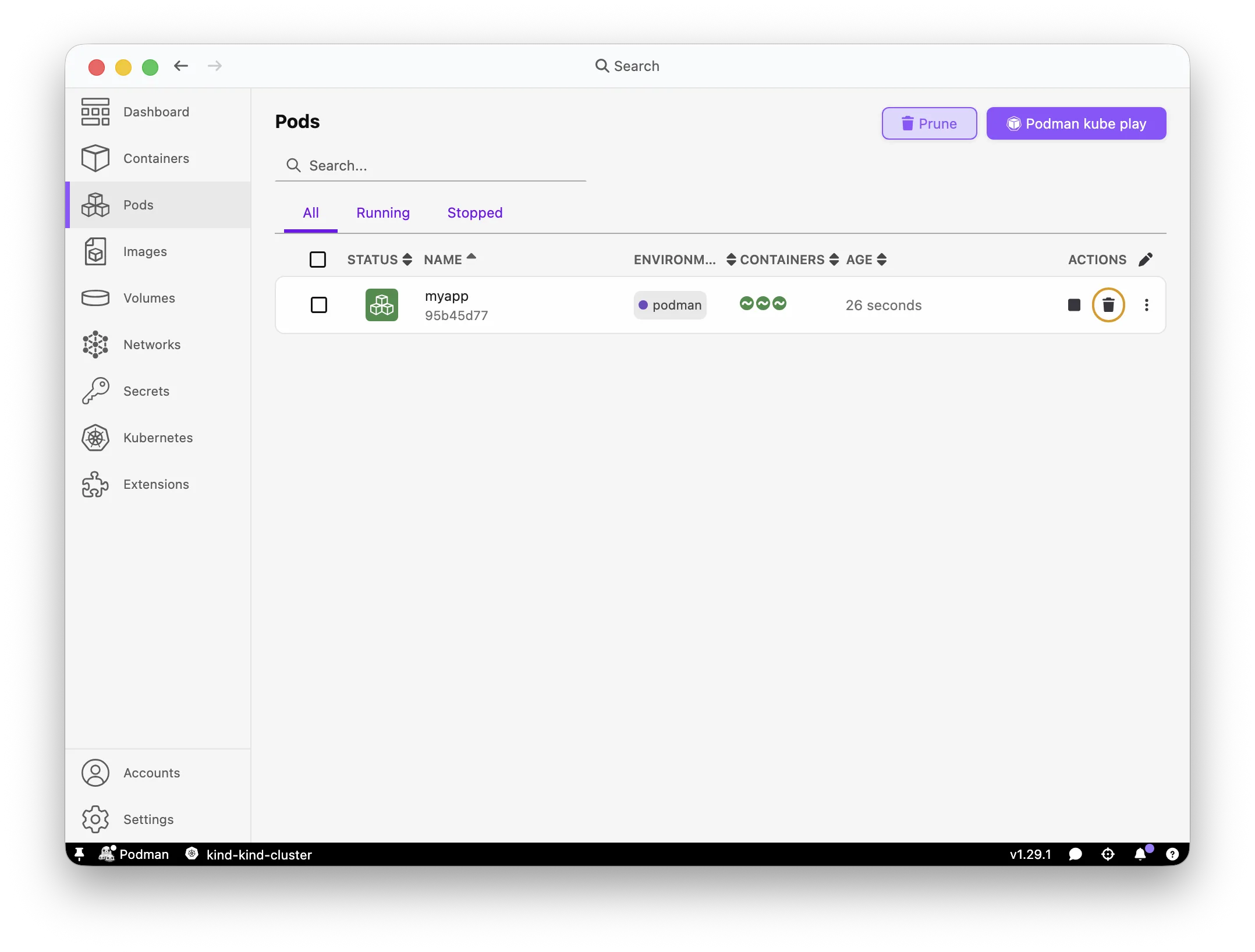The width and height of the screenshot is (1255, 952).
Task: Open the kind-kind-cluster Kubernetes context
Action: [249, 854]
